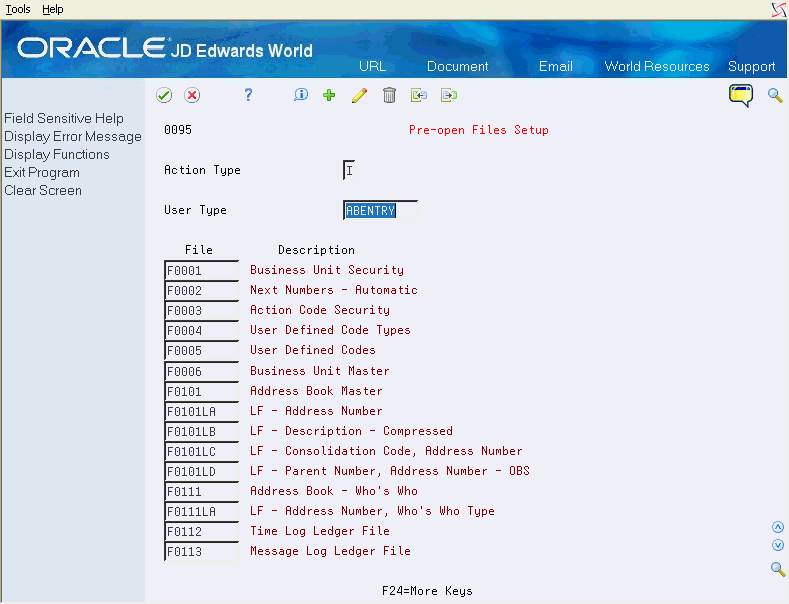Click F24=More Keys text
The height and width of the screenshot is (604, 789).
[x=427, y=591]
